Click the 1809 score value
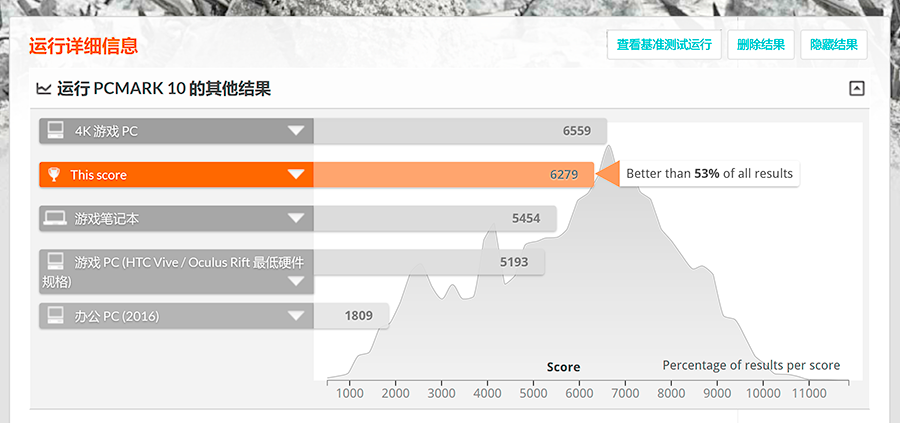 click(359, 316)
